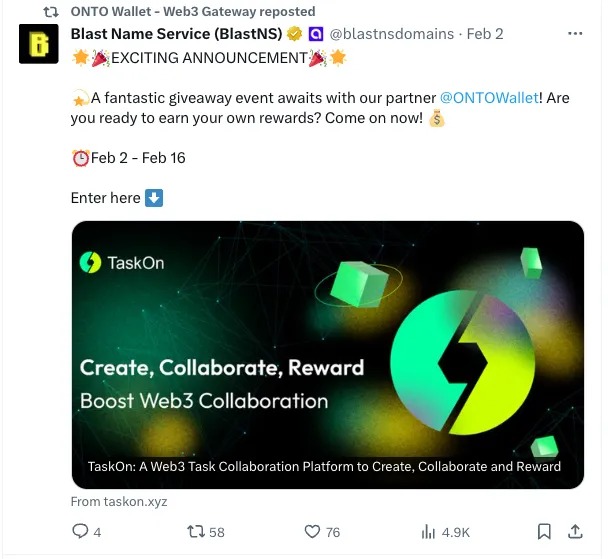Open view analytics bar chart icon
Viewport: 608px width, 559px height.
[x=430, y=532]
